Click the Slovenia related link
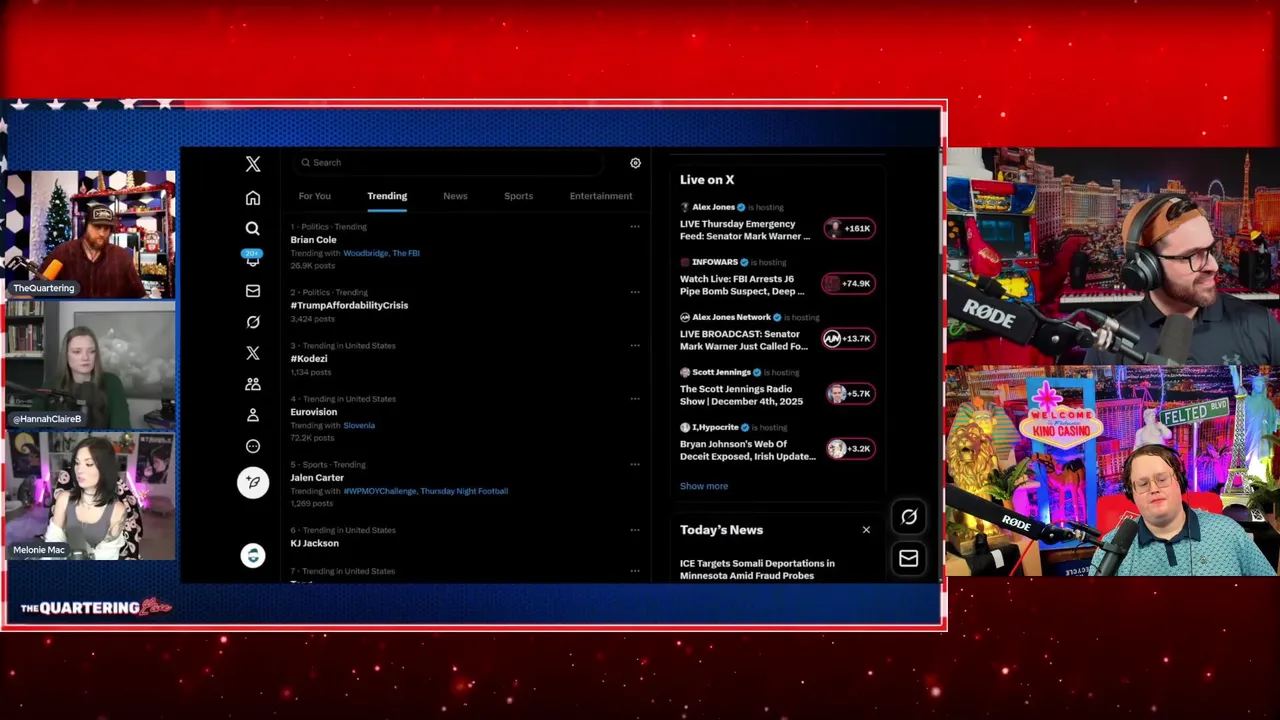The image size is (1280, 720). click(x=359, y=425)
